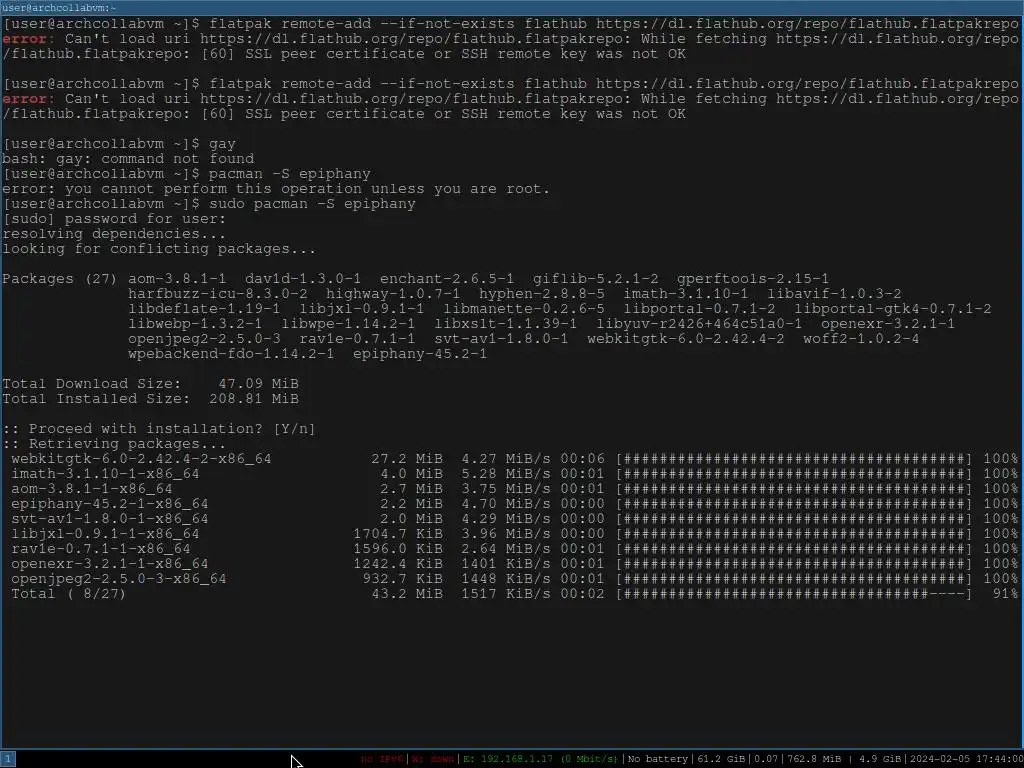The width and height of the screenshot is (1024, 768).
Task: Click package name 'woff2-1.0.2-4'
Action: (861, 339)
